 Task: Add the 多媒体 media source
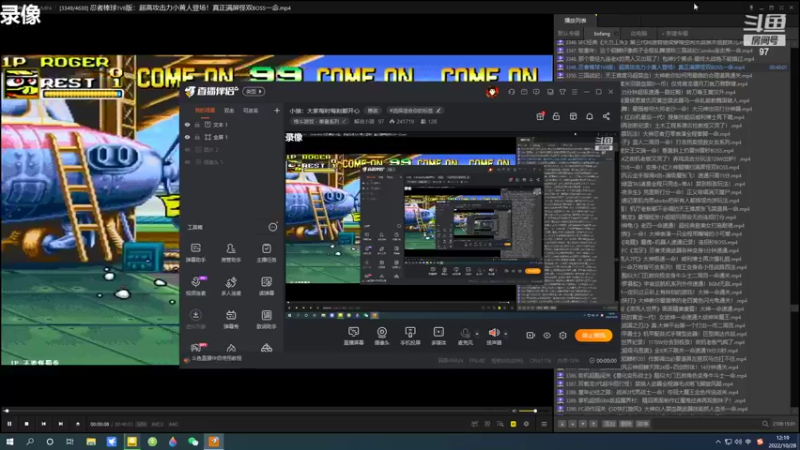438,336
